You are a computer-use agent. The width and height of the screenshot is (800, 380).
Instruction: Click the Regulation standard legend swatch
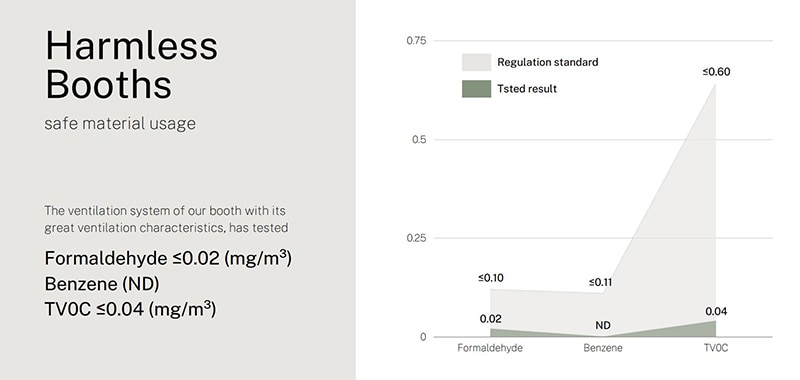click(476, 62)
